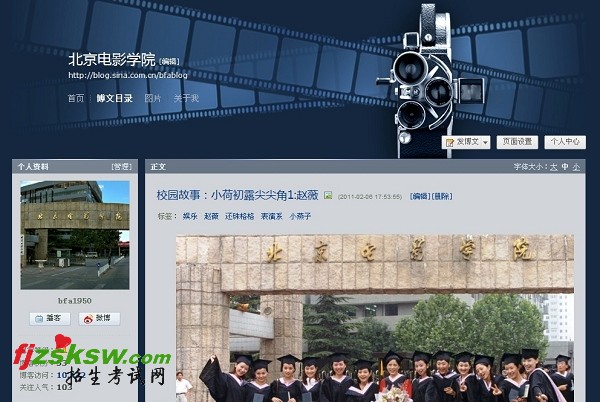Image resolution: width=600 pixels, height=402 pixels.
Task: Click the 管理 link in profile panel header
Action: point(120,167)
